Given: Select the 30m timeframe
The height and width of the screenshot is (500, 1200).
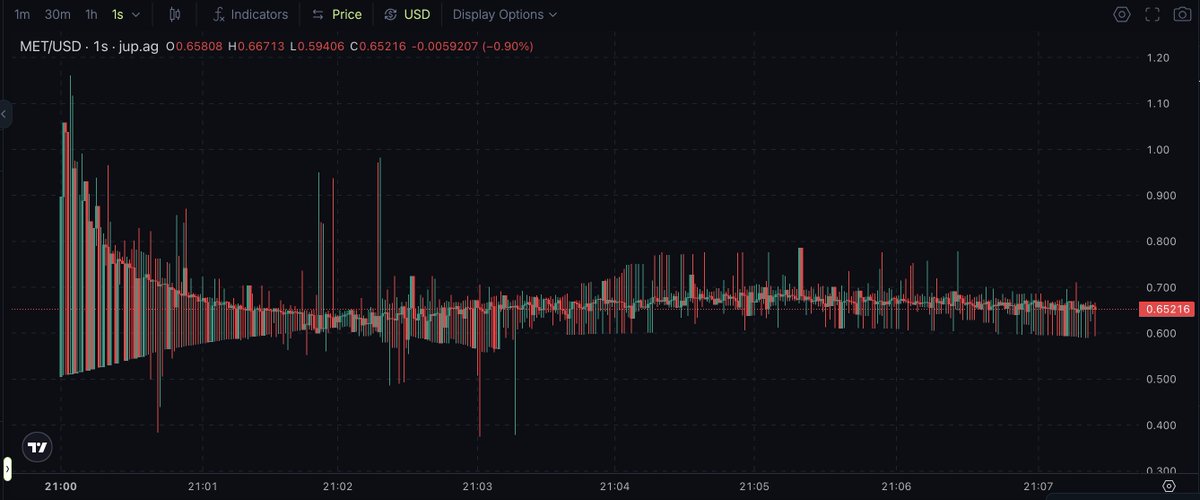Looking at the screenshot, I should [57, 15].
